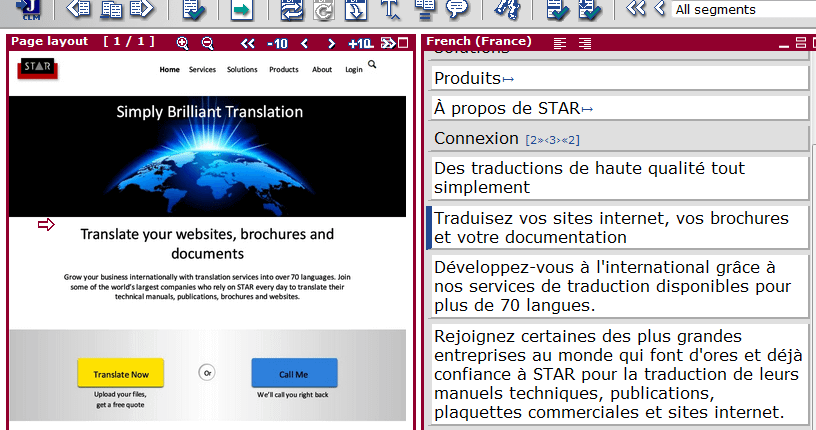Click paragraph 'Grow your business internationally' in preview
Viewport: 816px width, 430px height.
tap(207, 287)
